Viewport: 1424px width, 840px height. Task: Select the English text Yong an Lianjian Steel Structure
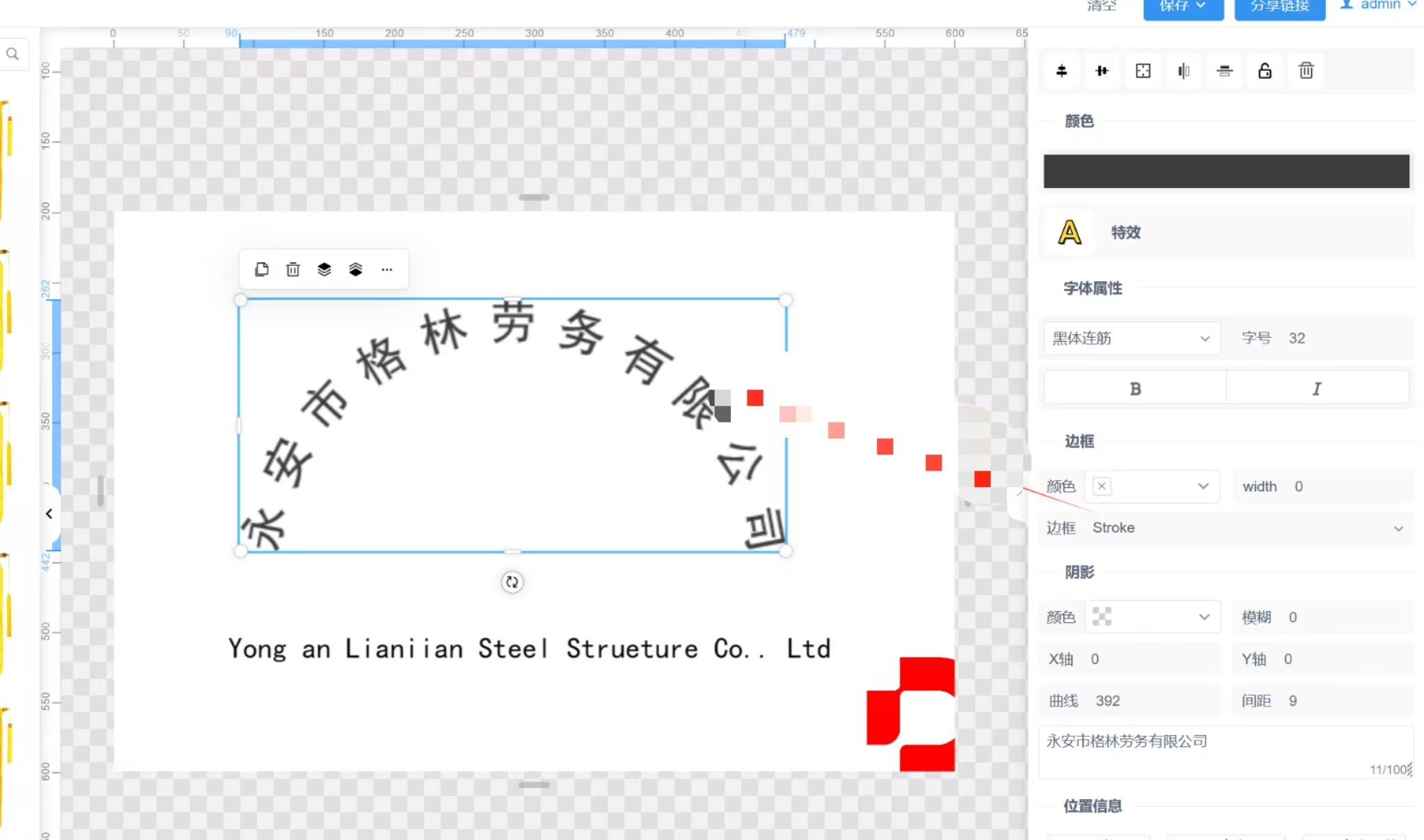click(x=529, y=649)
